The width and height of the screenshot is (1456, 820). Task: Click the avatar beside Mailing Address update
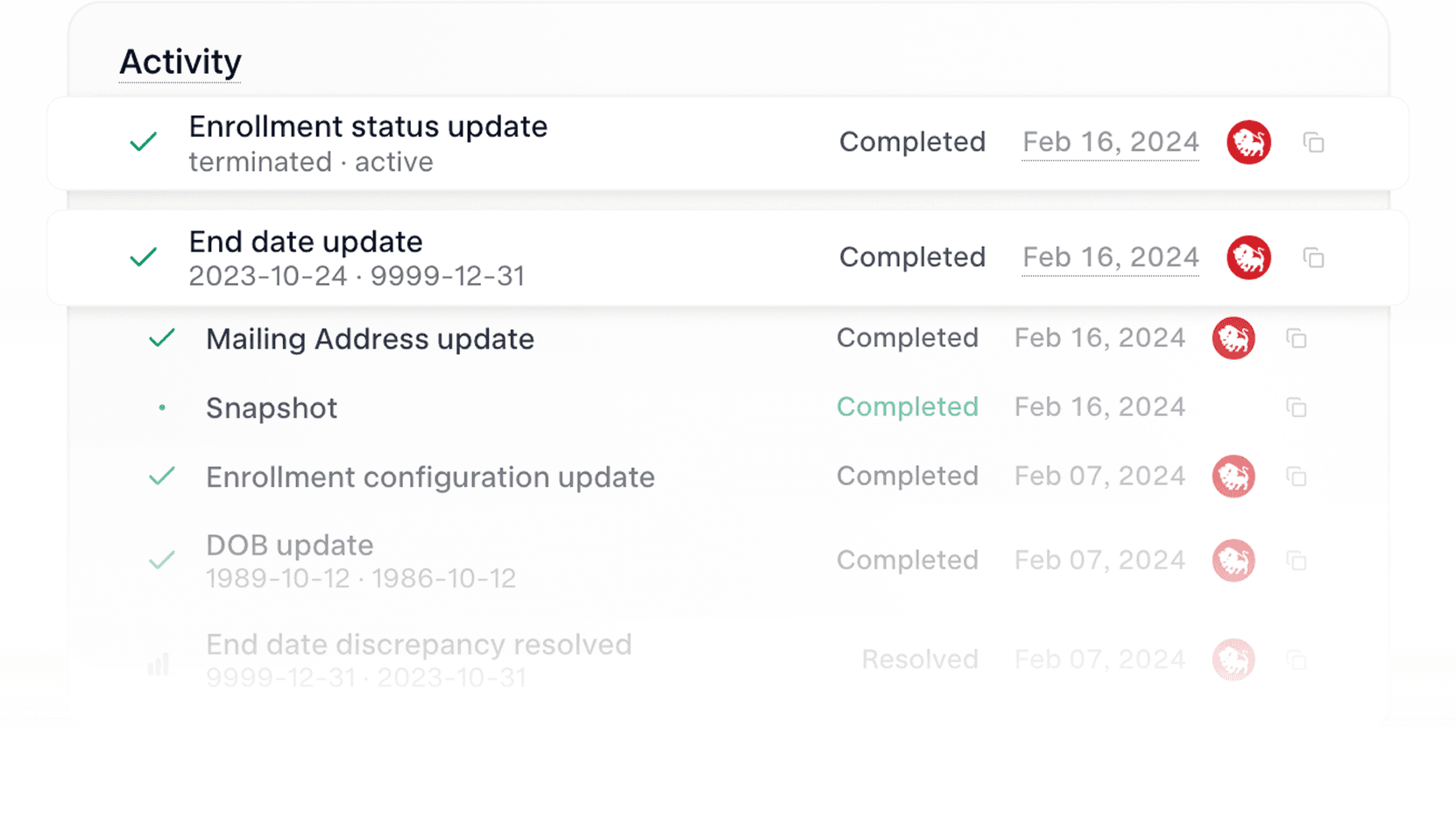[1233, 338]
